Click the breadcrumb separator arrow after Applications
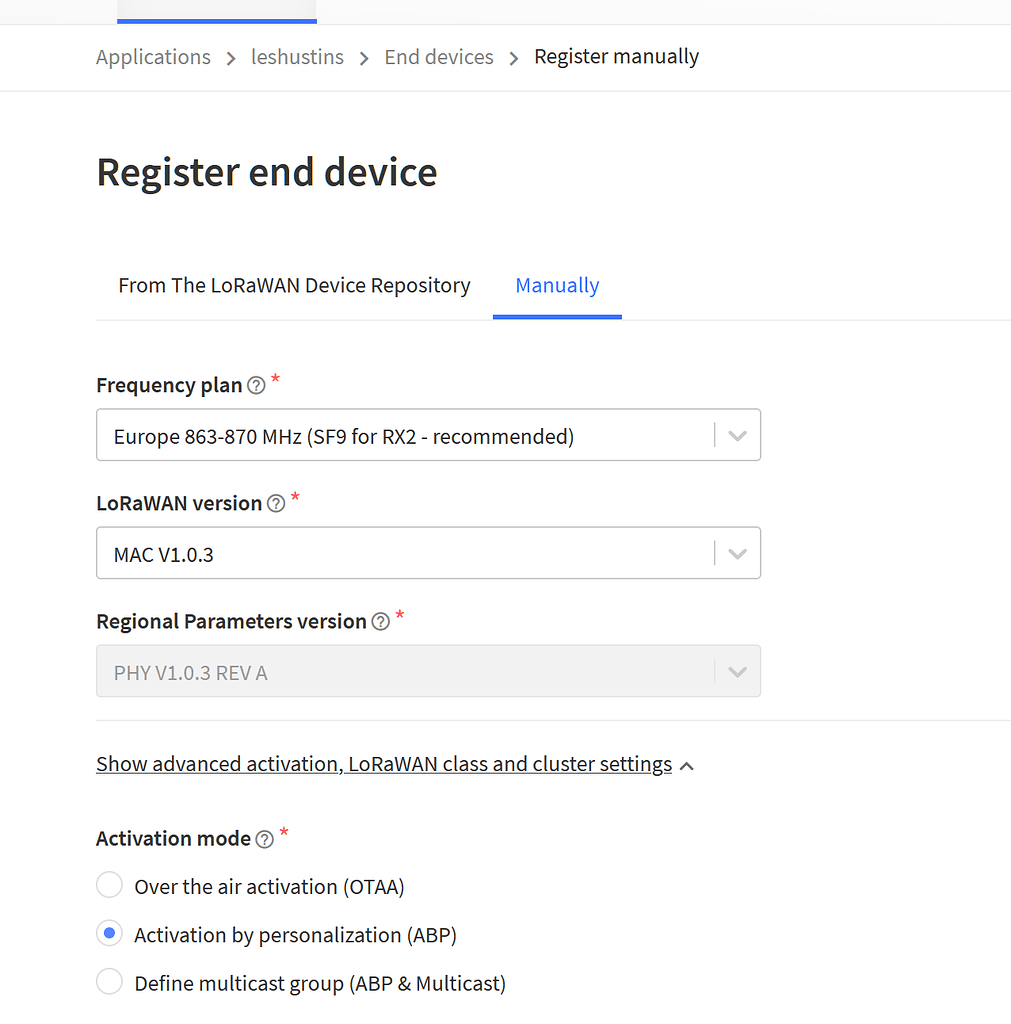 pos(229,57)
